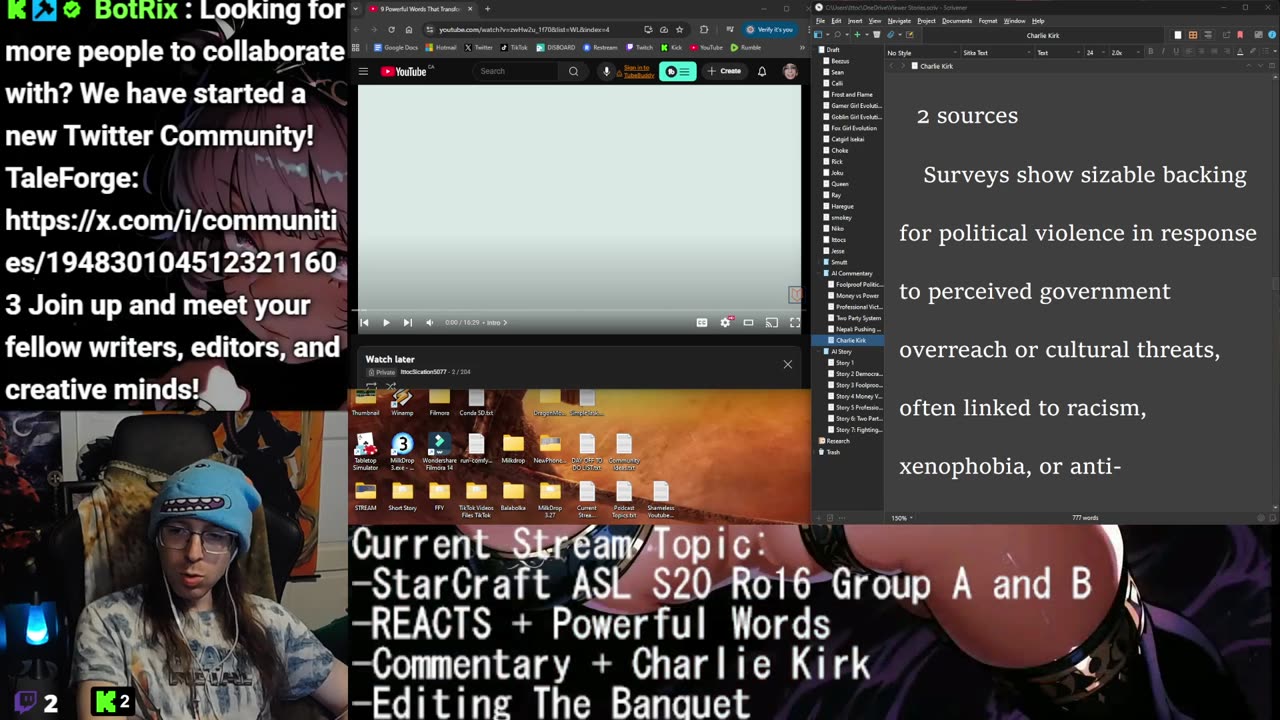Viewport: 1280px width, 720px height.
Task: Open the YouTube hamburger guide menu
Action: pyautogui.click(x=363, y=71)
